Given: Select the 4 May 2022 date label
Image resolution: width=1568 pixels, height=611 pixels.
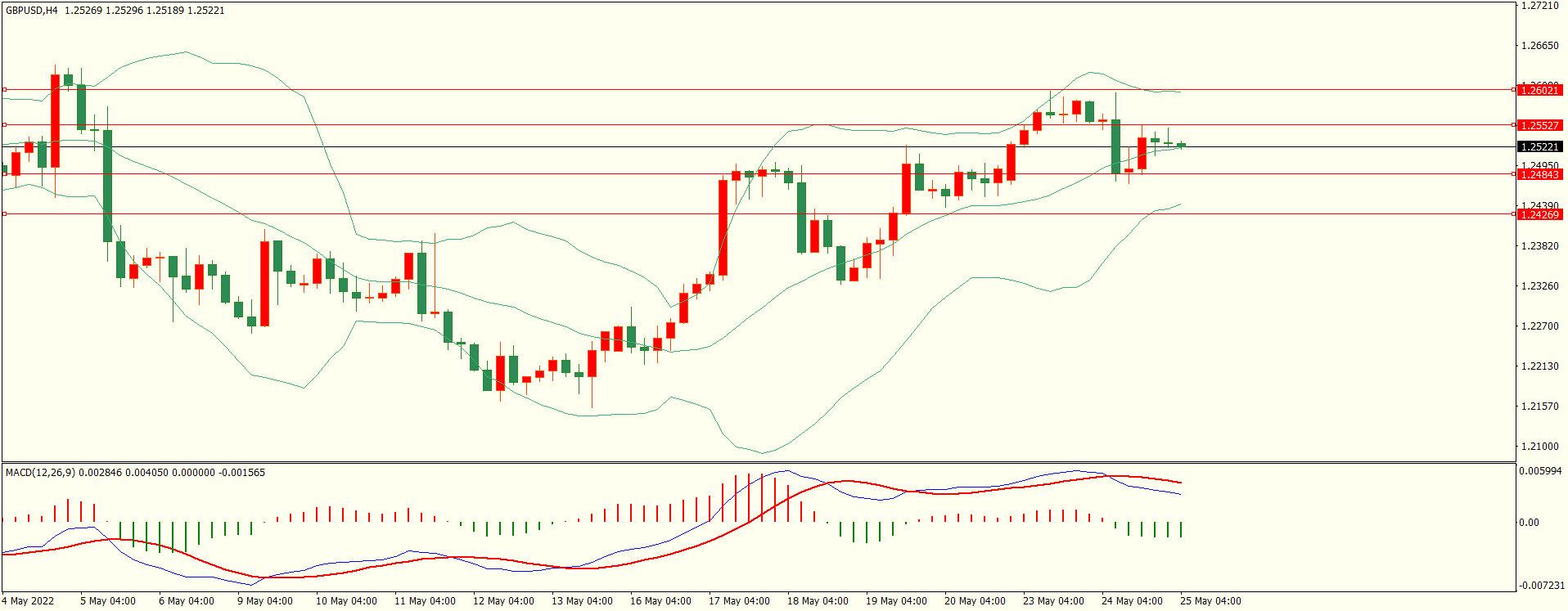Looking at the screenshot, I should coord(28,601).
